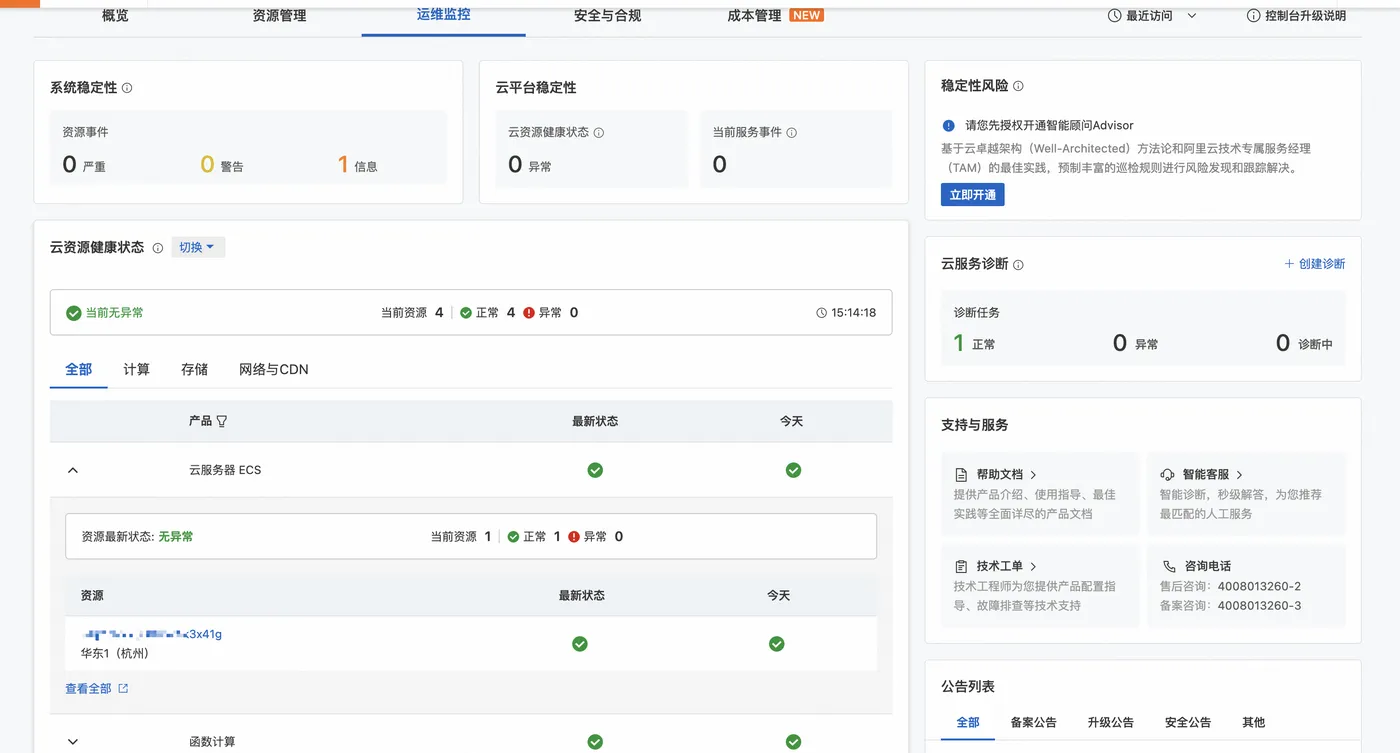
Task: Select the 运维监控 tab
Action: (443, 15)
